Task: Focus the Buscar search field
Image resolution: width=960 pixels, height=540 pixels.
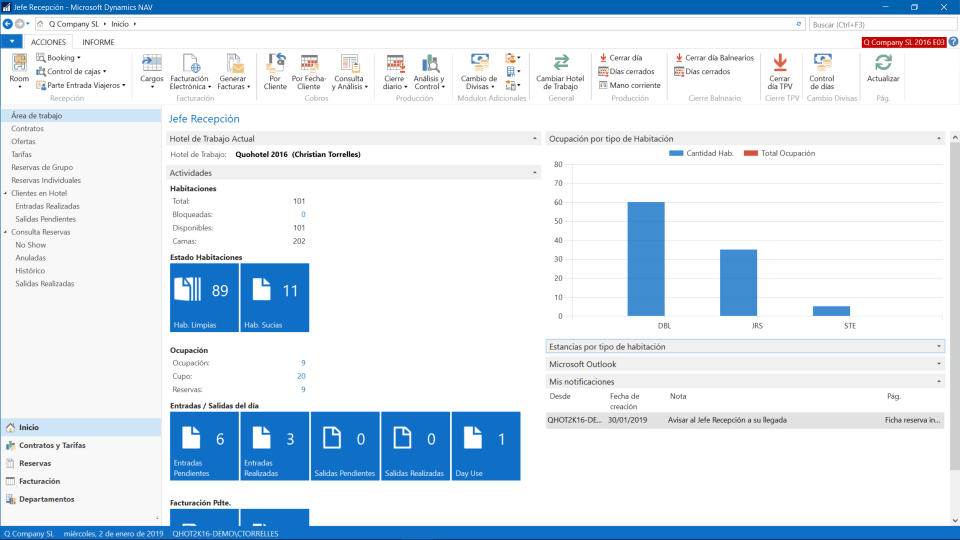Action: point(882,24)
